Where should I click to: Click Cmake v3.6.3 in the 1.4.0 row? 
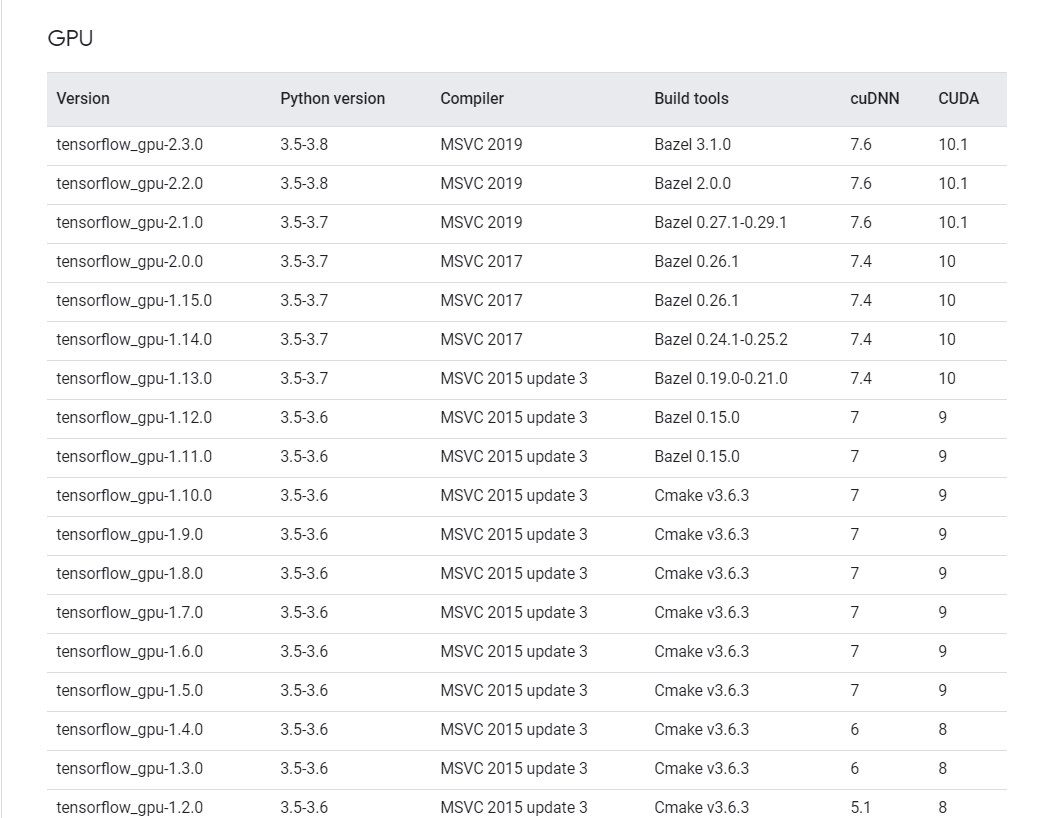701,729
